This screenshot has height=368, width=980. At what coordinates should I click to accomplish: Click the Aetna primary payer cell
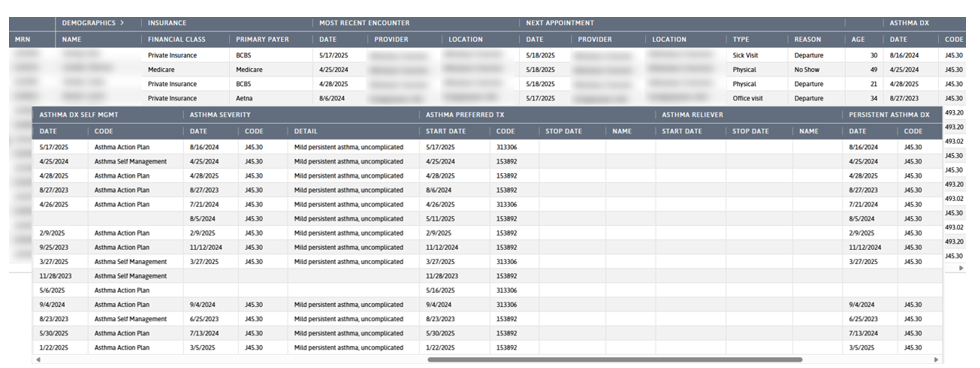pyautogui.click(x=244, y=99)
